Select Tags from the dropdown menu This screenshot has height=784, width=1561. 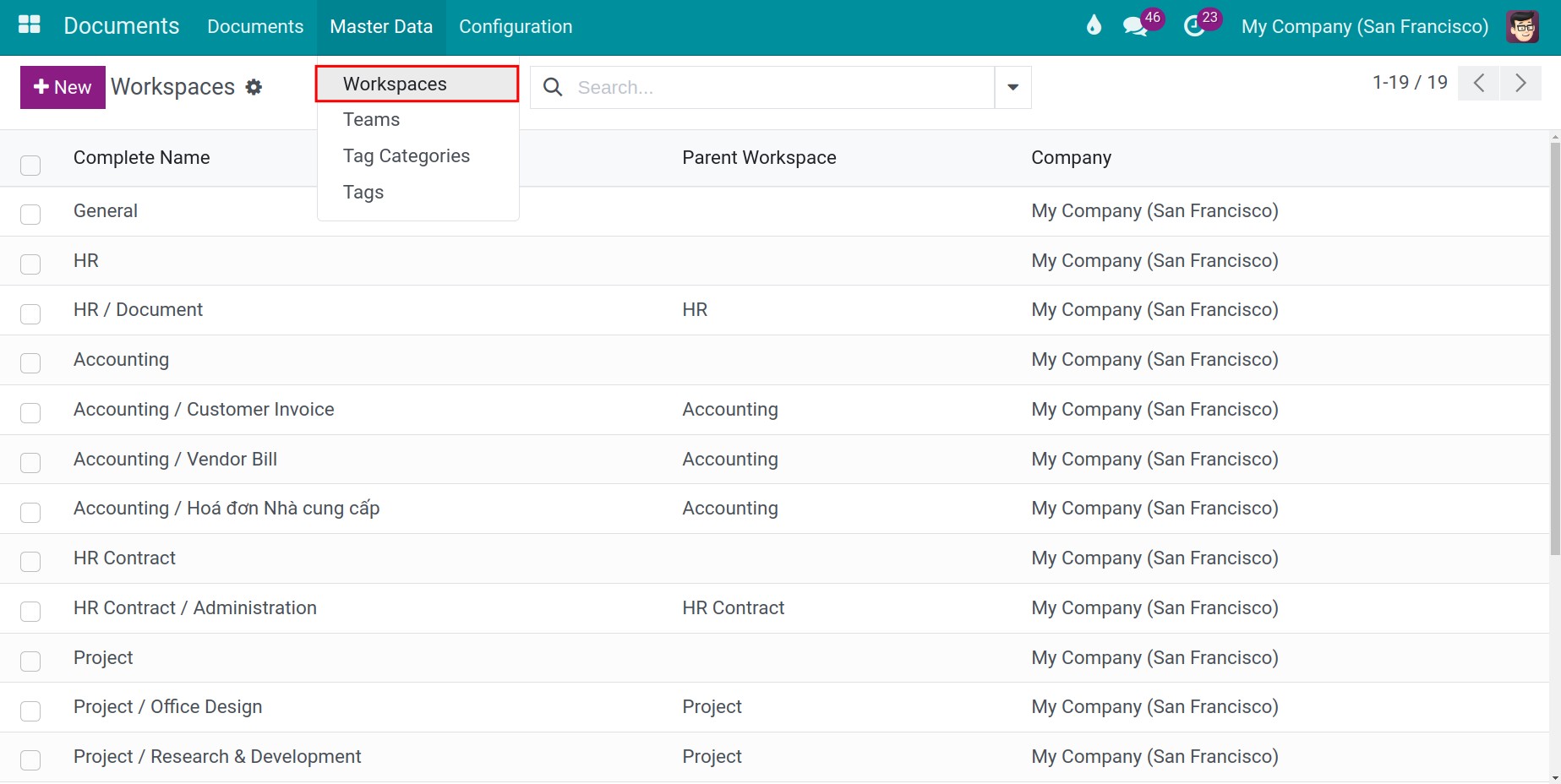[418, 192]
